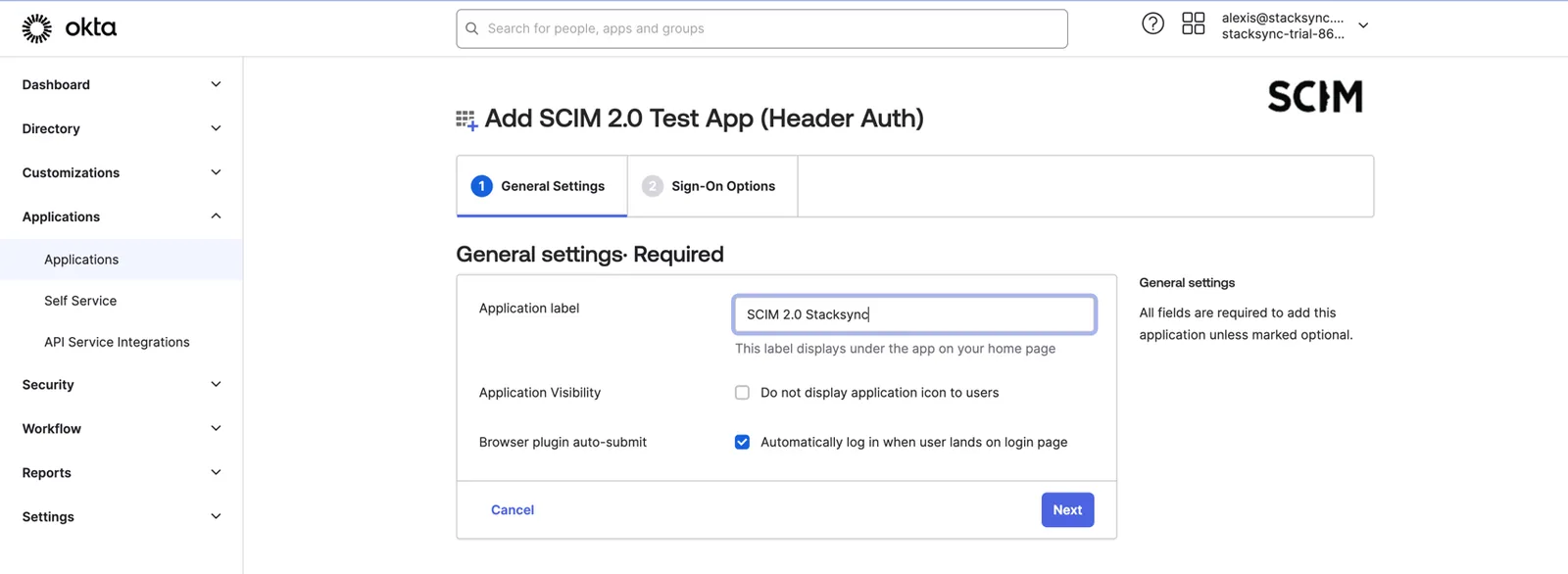
Task: Click the 'Application label' field label
Action: coord(529,308)
